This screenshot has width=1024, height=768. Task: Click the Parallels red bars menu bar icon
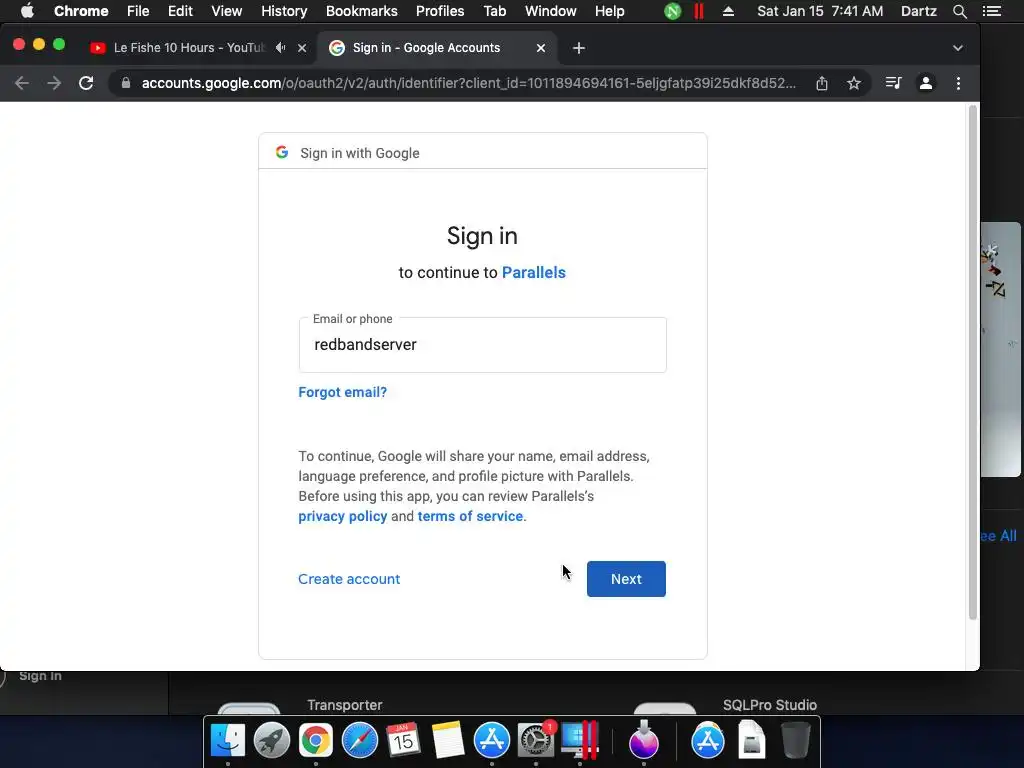coord(699,11)
